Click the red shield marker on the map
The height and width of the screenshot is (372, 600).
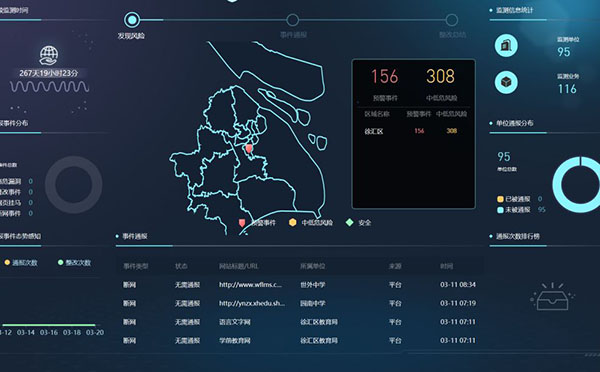pyautogui.click(x=249, y=148)
